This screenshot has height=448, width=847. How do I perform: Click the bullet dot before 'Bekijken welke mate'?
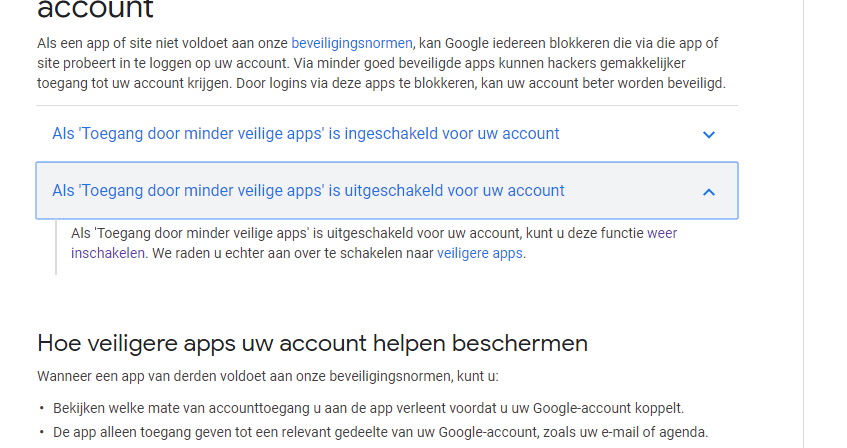pyautogui.click(x=42, y=408)
